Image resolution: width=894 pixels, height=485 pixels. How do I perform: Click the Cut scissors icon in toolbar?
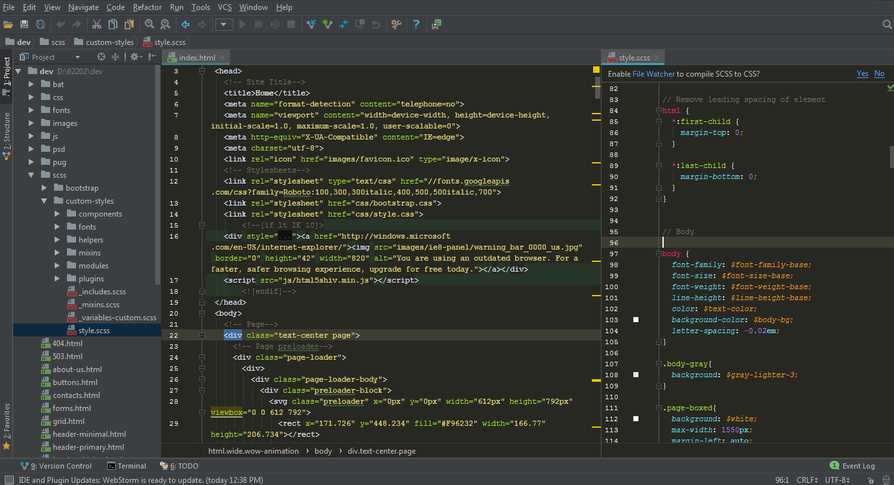(96, 24)
